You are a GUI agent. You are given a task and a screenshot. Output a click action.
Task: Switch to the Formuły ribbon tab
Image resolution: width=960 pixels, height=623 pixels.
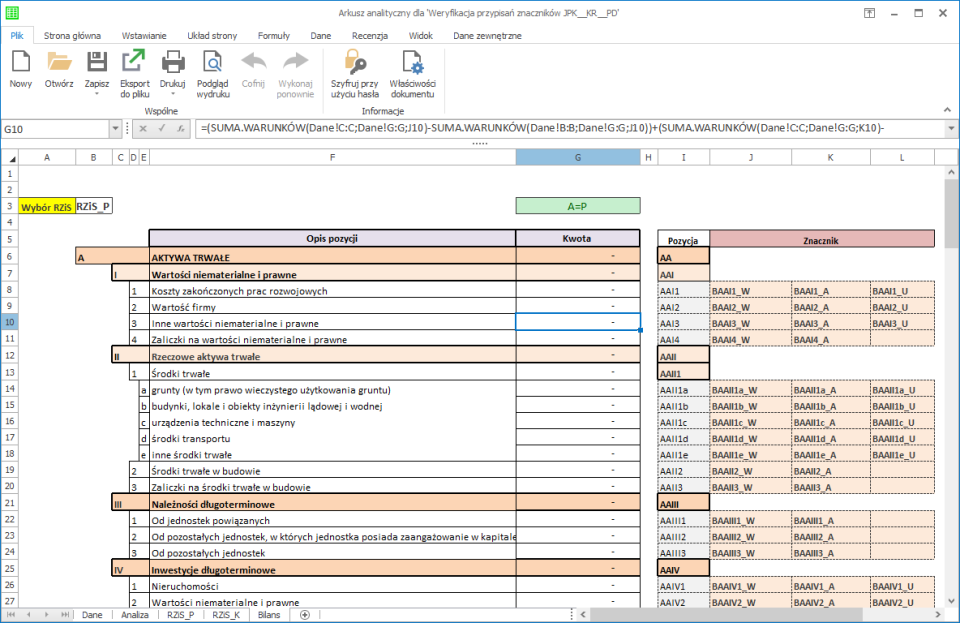pyautogui.click(x=273, y=35)
